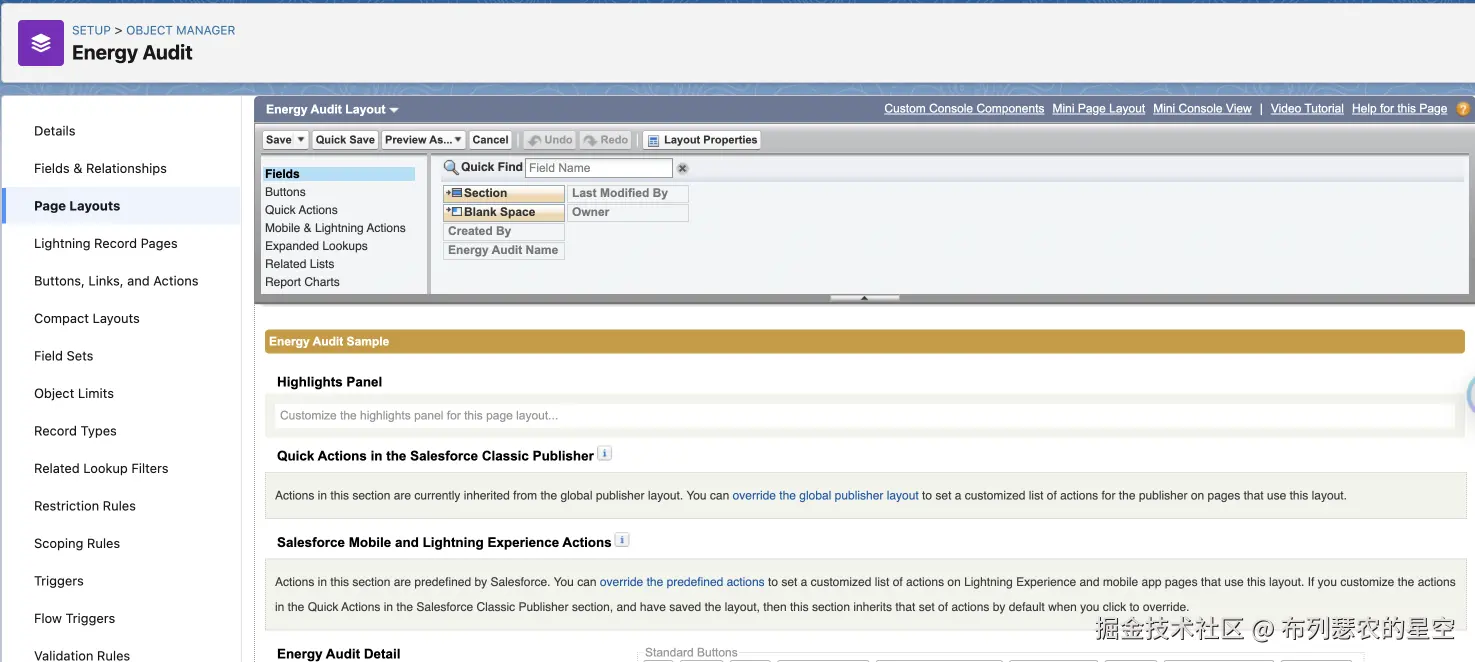Click the purple Energy Audit object icon
Image resolution: width=1475 pixels, height=662 pixels.
tap(41, 43)
